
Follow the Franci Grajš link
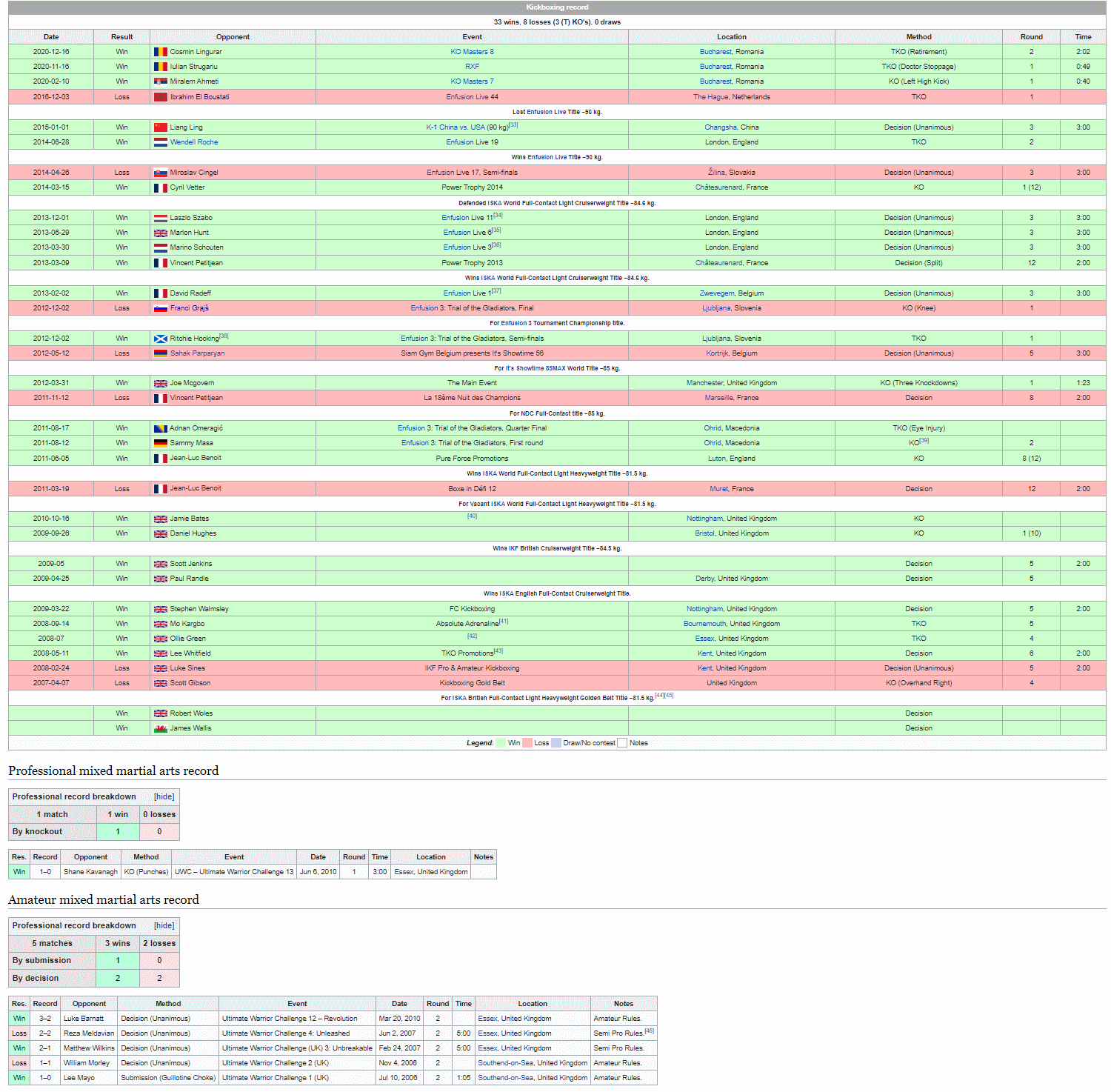190,308
